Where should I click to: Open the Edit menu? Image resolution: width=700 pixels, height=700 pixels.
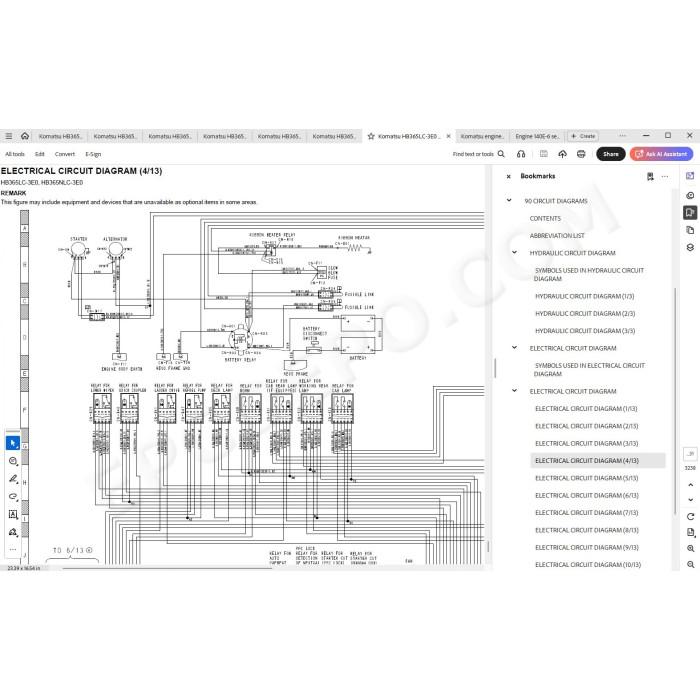[40, 154]
